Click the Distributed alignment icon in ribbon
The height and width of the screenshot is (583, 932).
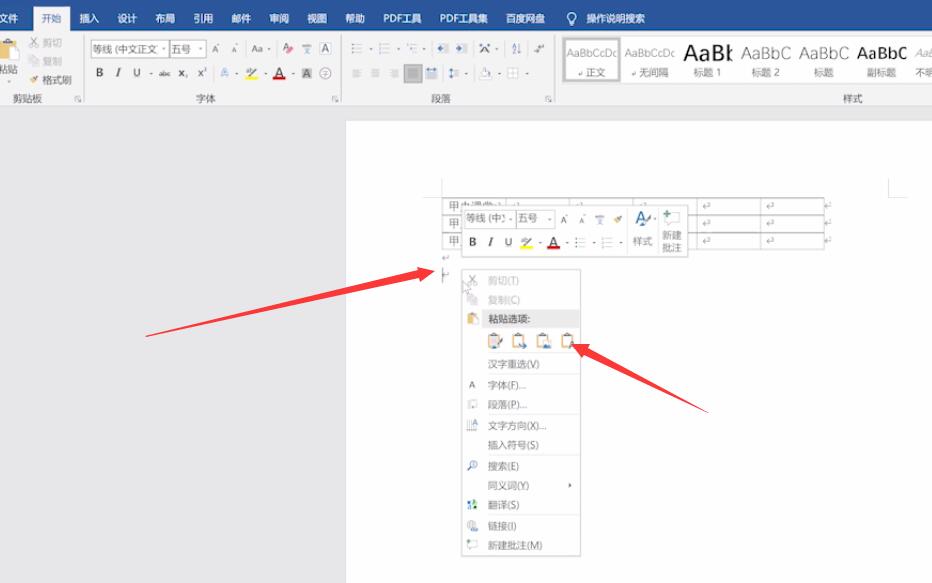pos(432,74)
